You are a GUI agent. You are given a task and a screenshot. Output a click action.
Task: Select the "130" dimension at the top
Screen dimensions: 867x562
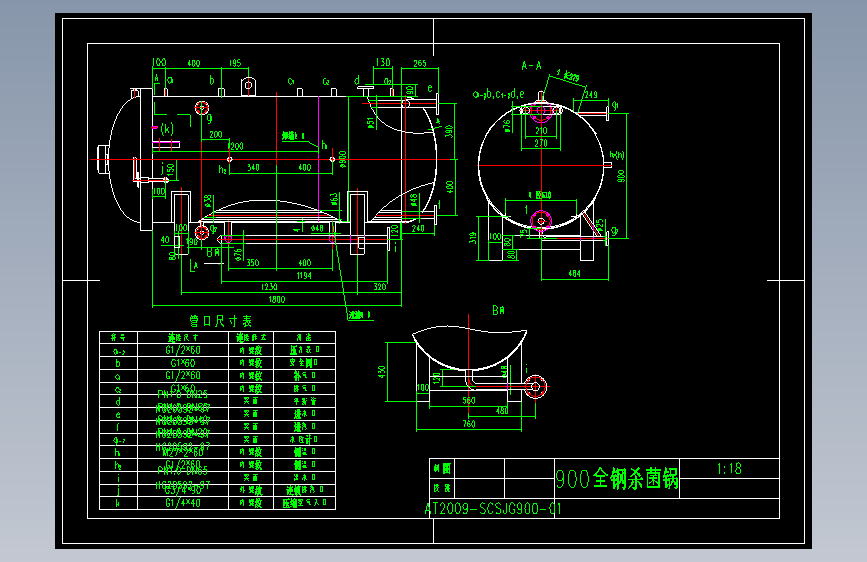(383, 63)
